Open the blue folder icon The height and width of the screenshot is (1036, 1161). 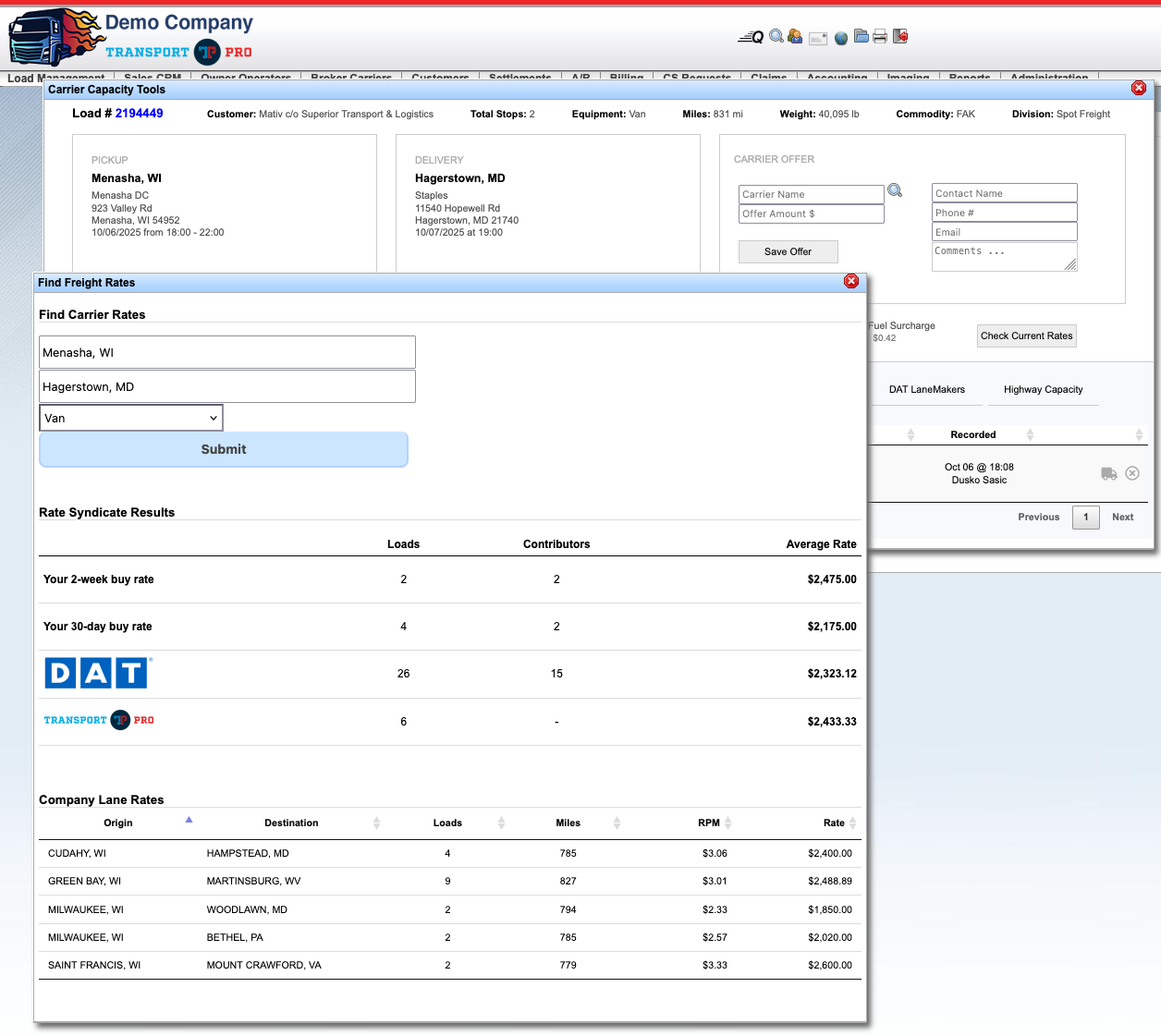861,37
